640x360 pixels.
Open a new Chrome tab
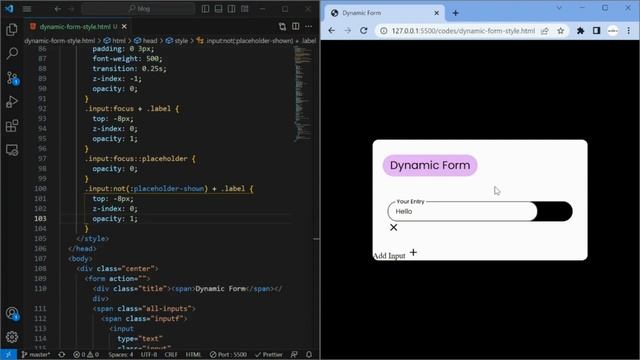click(x=456, y=13)
